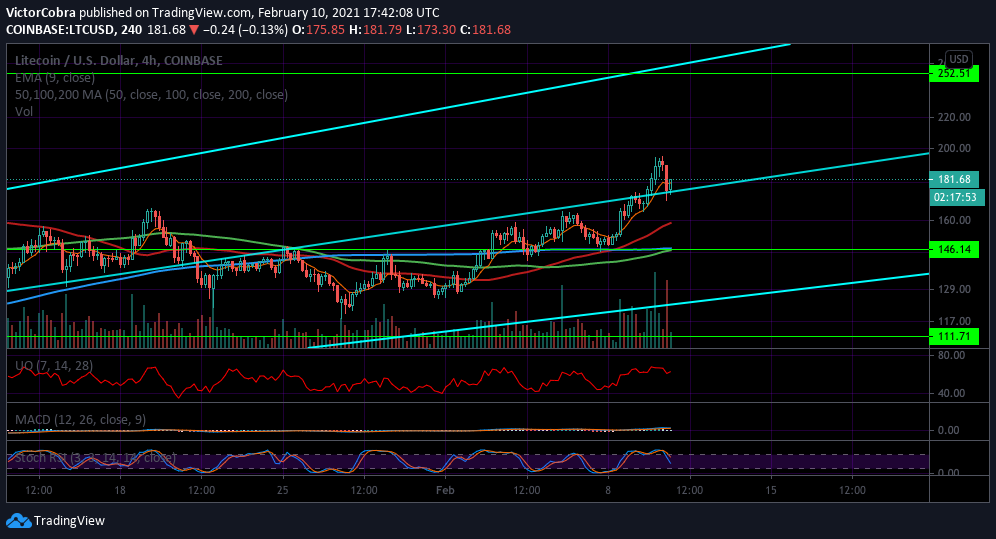This screenshot has width=996, height=539.
Task: Click the 18 date label on time axis
Action: tap(120, 490)
